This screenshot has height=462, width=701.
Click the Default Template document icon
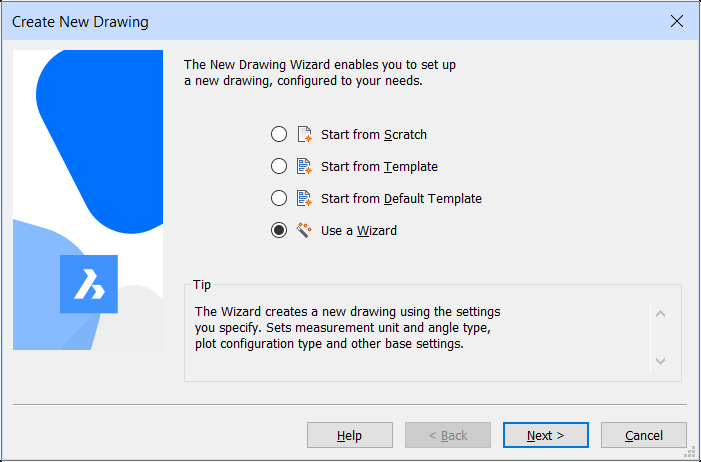pos(304,198)
